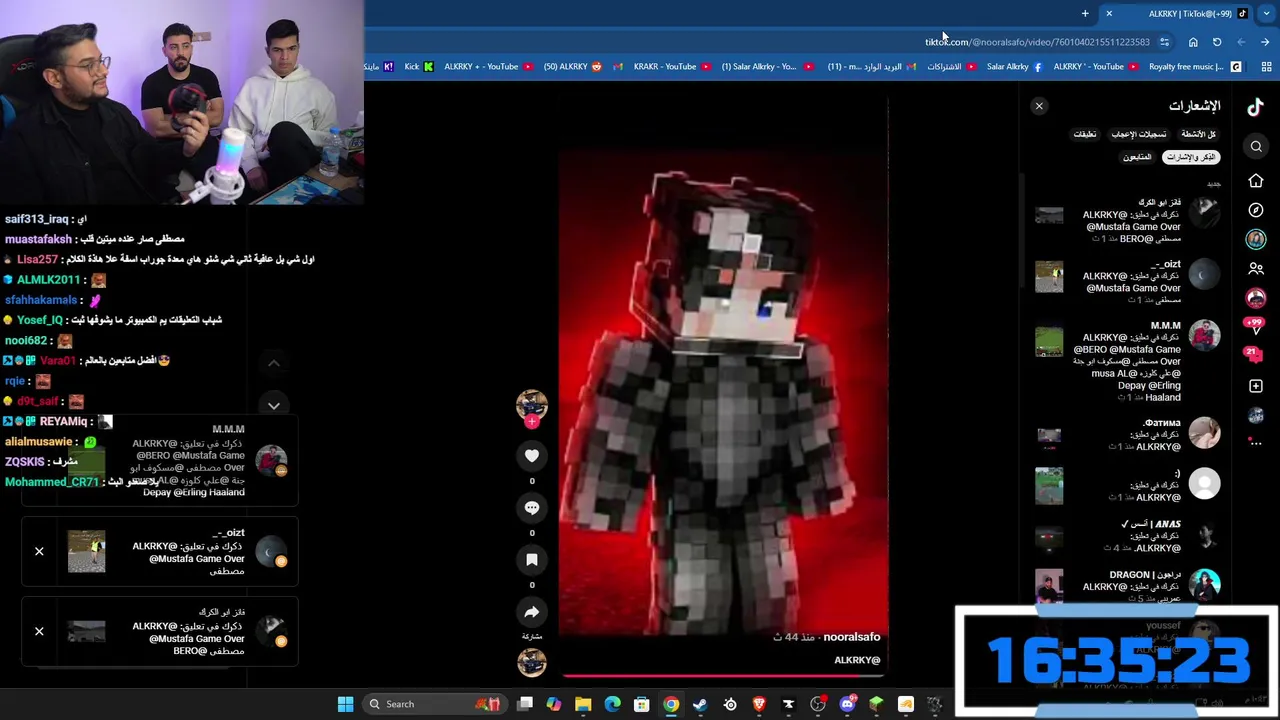
Task: Open Royalty free music bookmark
Action: pos(1193,67)
